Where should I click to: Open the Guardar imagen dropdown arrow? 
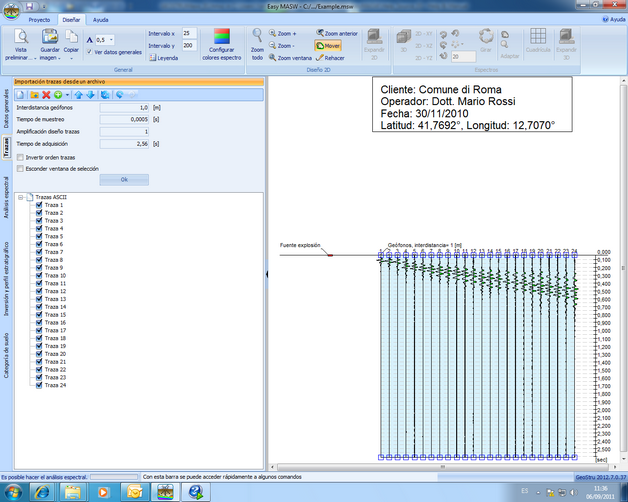point(59,58)
